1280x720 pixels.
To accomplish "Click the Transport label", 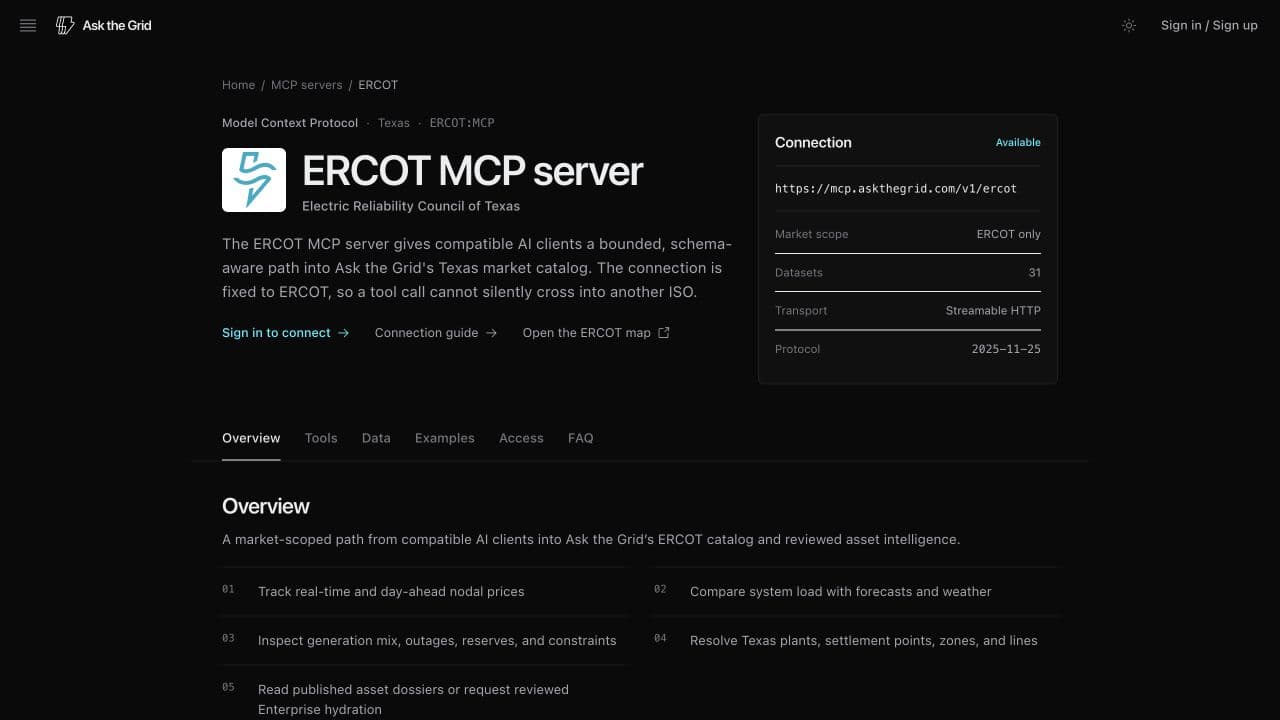I will (801, 311).
